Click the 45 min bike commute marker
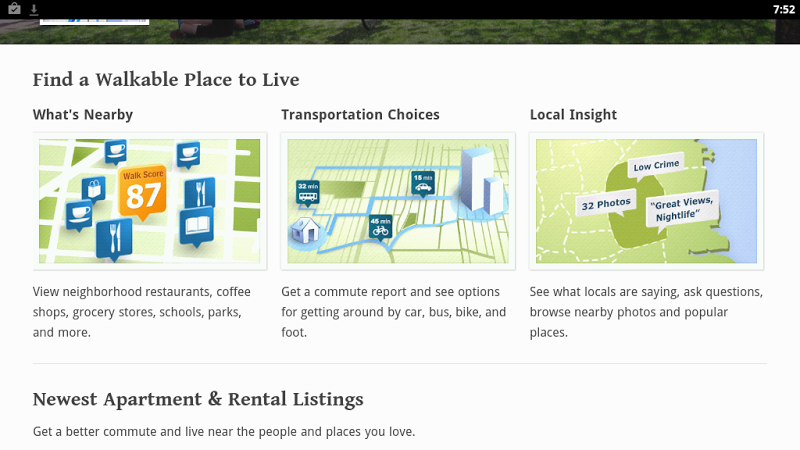Viewport: 800px width, 450px height. pyautogui.click(x=380, y=228)
